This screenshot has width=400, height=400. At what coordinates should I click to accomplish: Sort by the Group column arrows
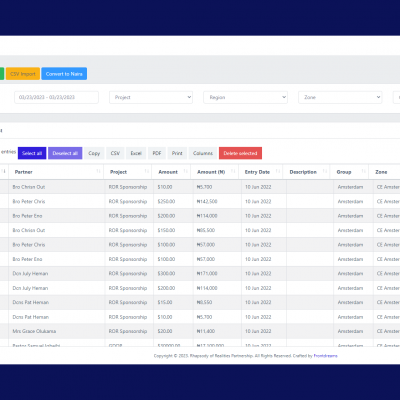(364, 171)
